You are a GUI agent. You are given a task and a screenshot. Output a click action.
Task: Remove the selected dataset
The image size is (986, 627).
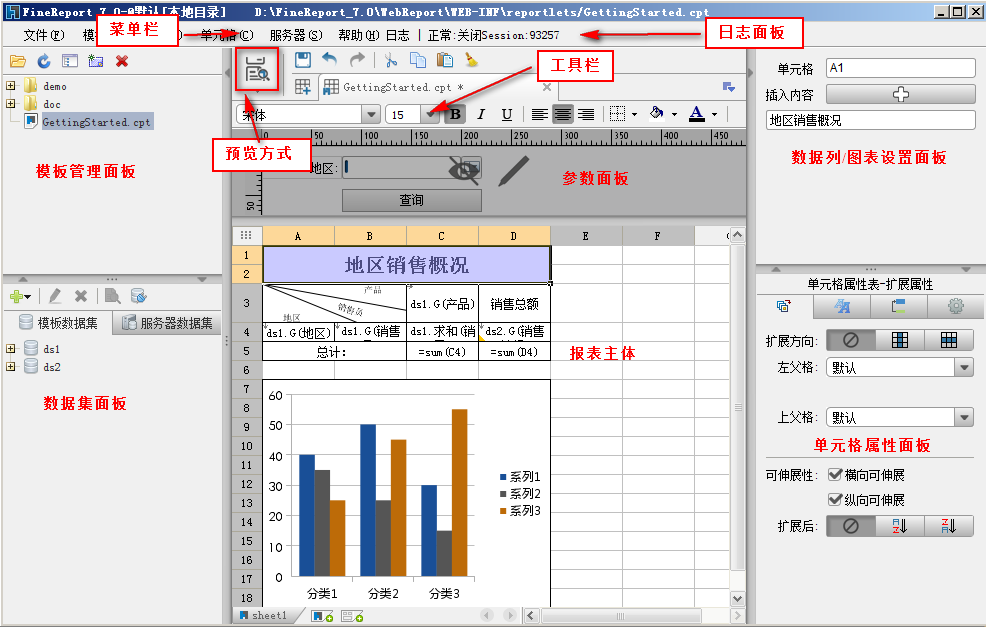[81, 296]
